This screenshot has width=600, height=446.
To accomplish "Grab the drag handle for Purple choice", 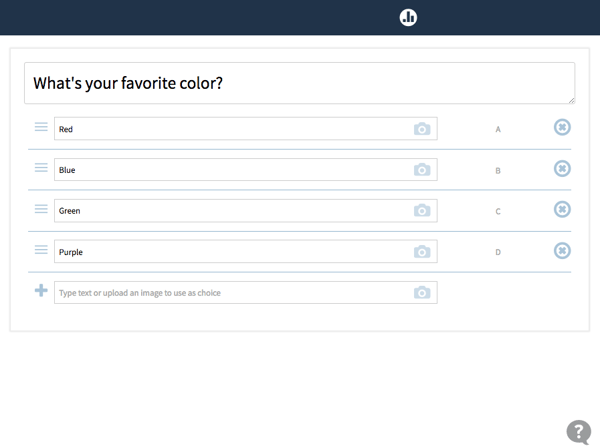I will click(x=41, y=250).
